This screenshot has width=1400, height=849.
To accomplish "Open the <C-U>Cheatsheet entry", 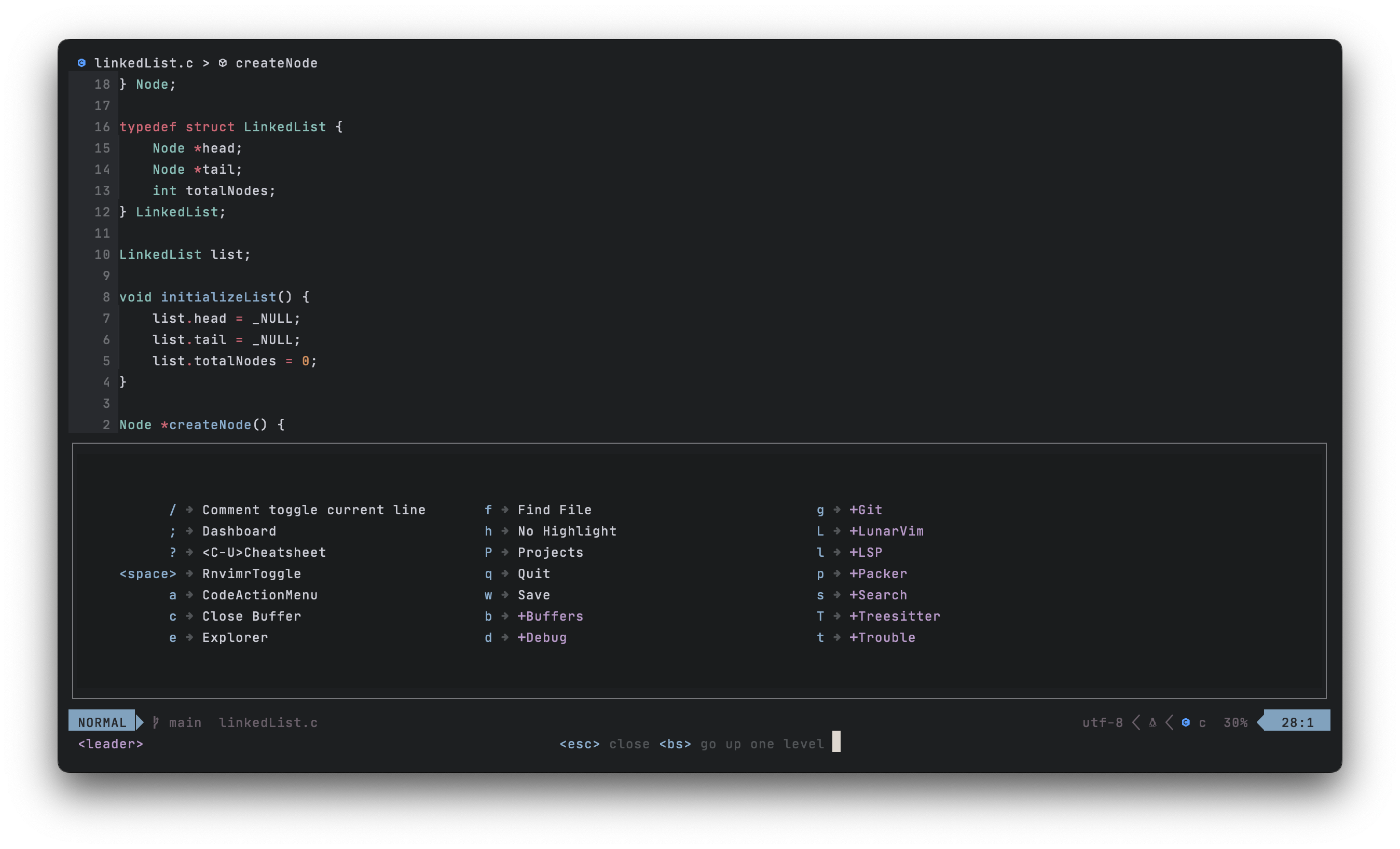I will [264, 552].
